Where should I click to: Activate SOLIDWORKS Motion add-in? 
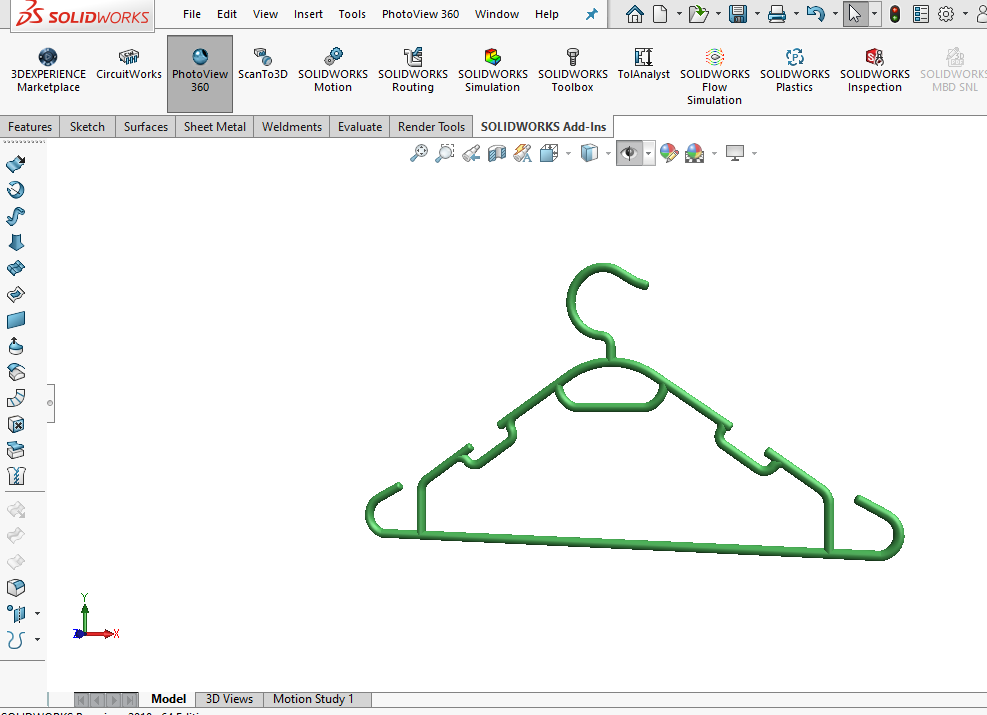tap(333, 70)
